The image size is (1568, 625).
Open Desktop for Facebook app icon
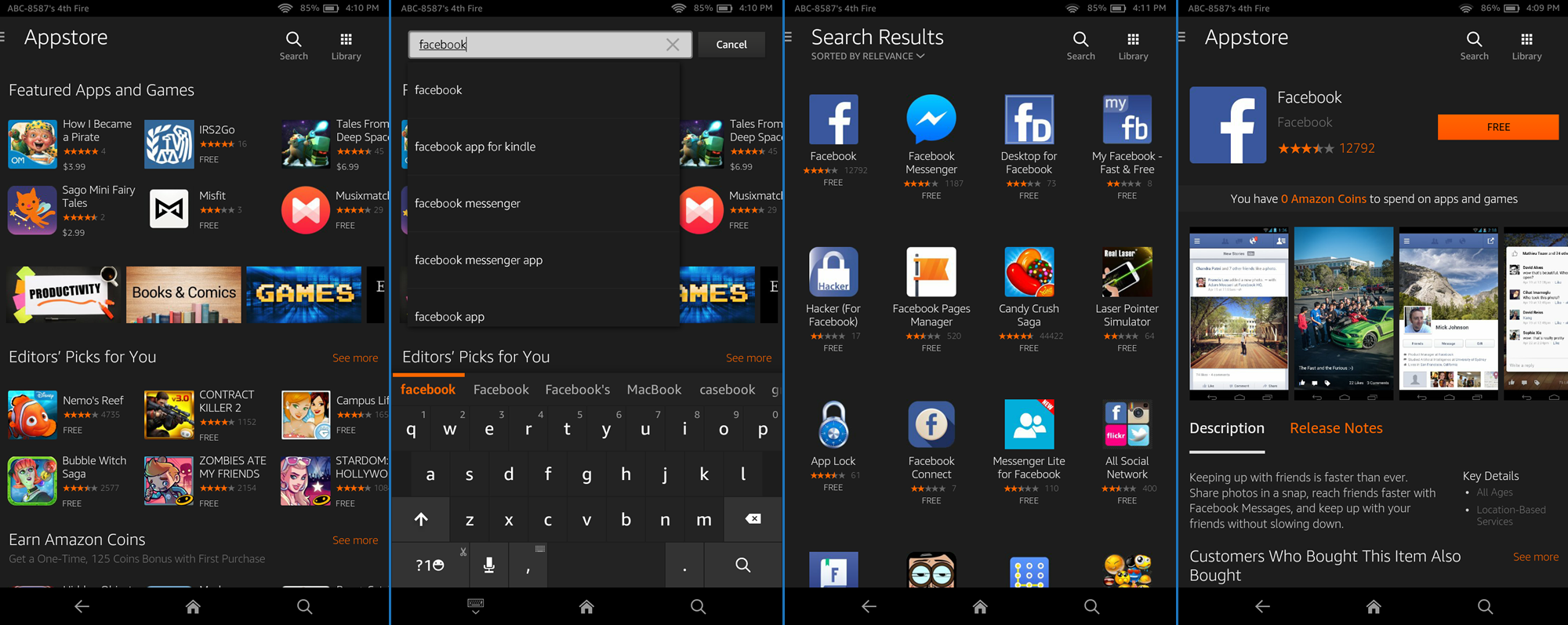point(1029,119)
